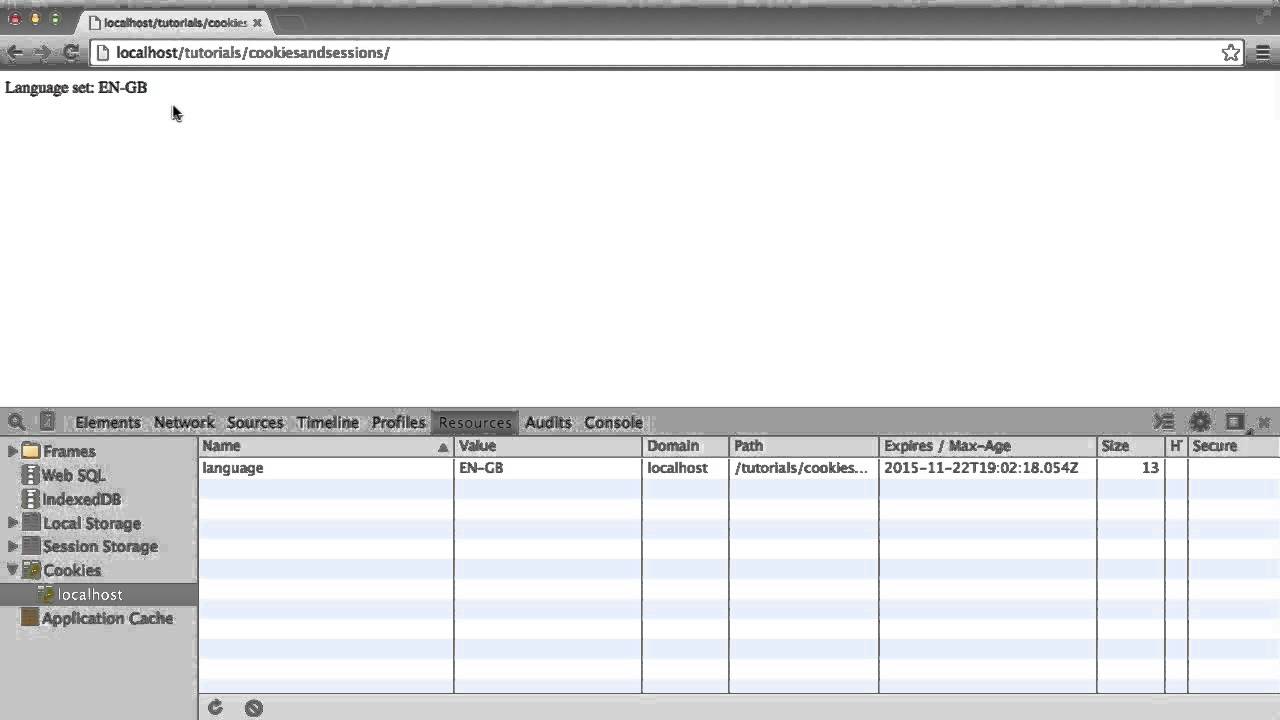Image resolution: width=1280 pixels, height=720 pixels.
Task: Select the 'language' cookie name cell
Action: (326, 468)
